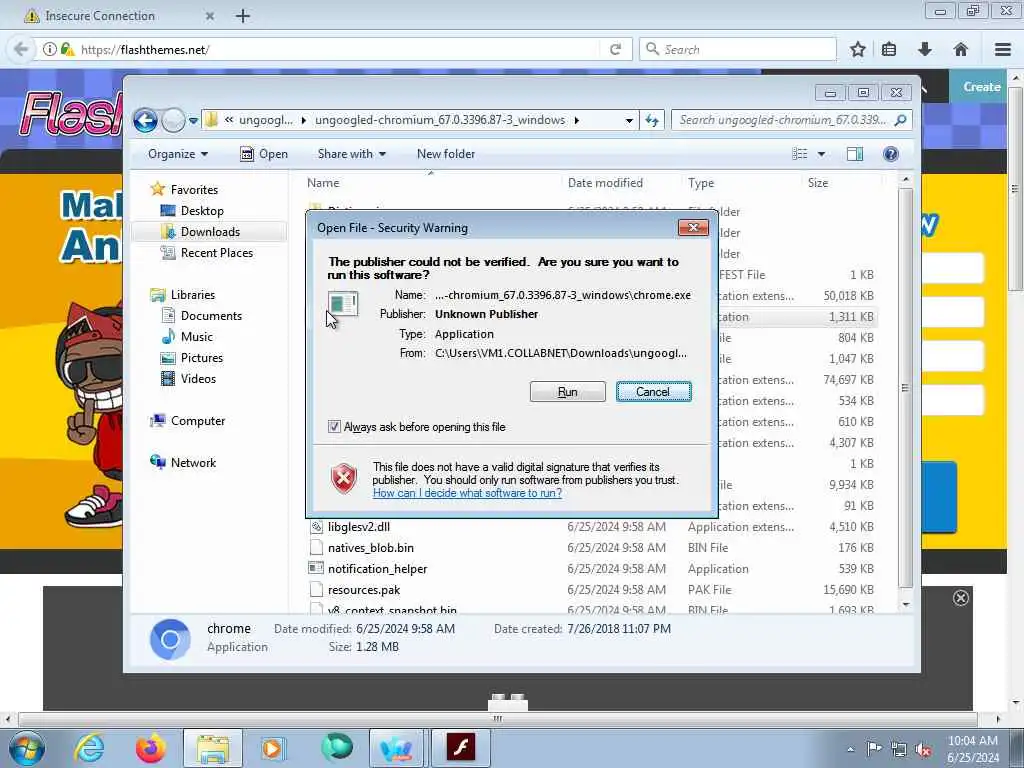1024x768 pixels.
Task: Click the Explorer forward arrow button
Action: click(173, 120)
